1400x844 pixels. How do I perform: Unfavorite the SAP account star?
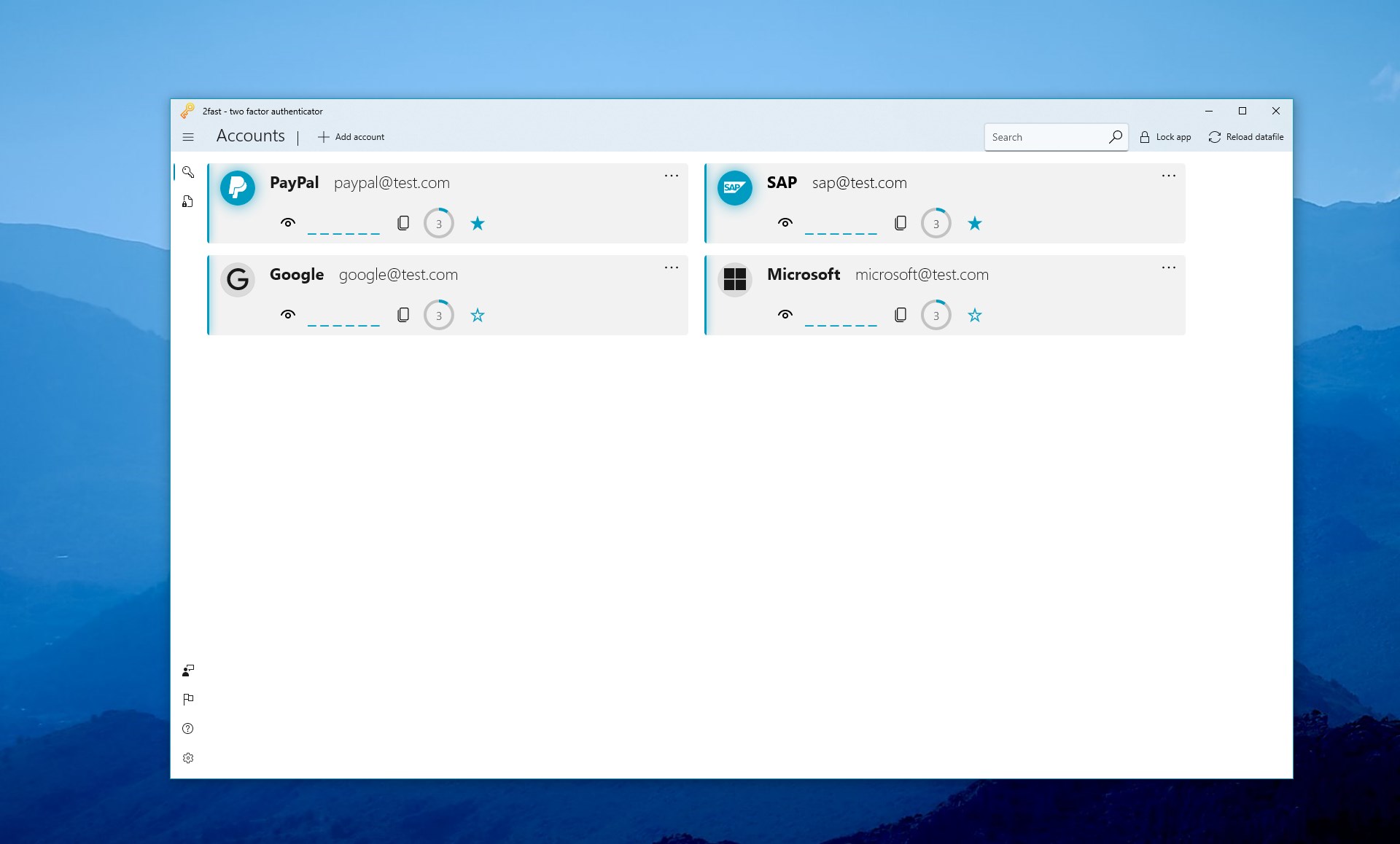[975, 223]
